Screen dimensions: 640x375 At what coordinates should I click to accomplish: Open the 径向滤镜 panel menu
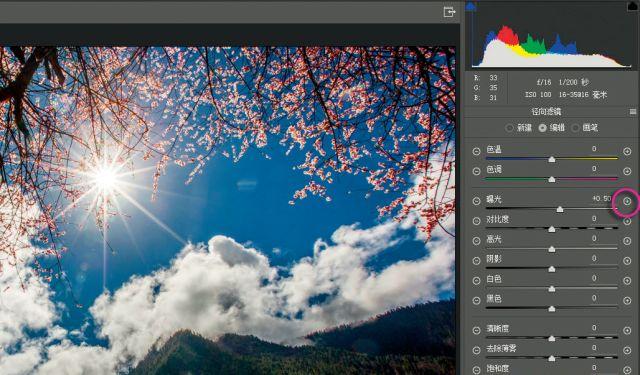click(x=633, y=112)
